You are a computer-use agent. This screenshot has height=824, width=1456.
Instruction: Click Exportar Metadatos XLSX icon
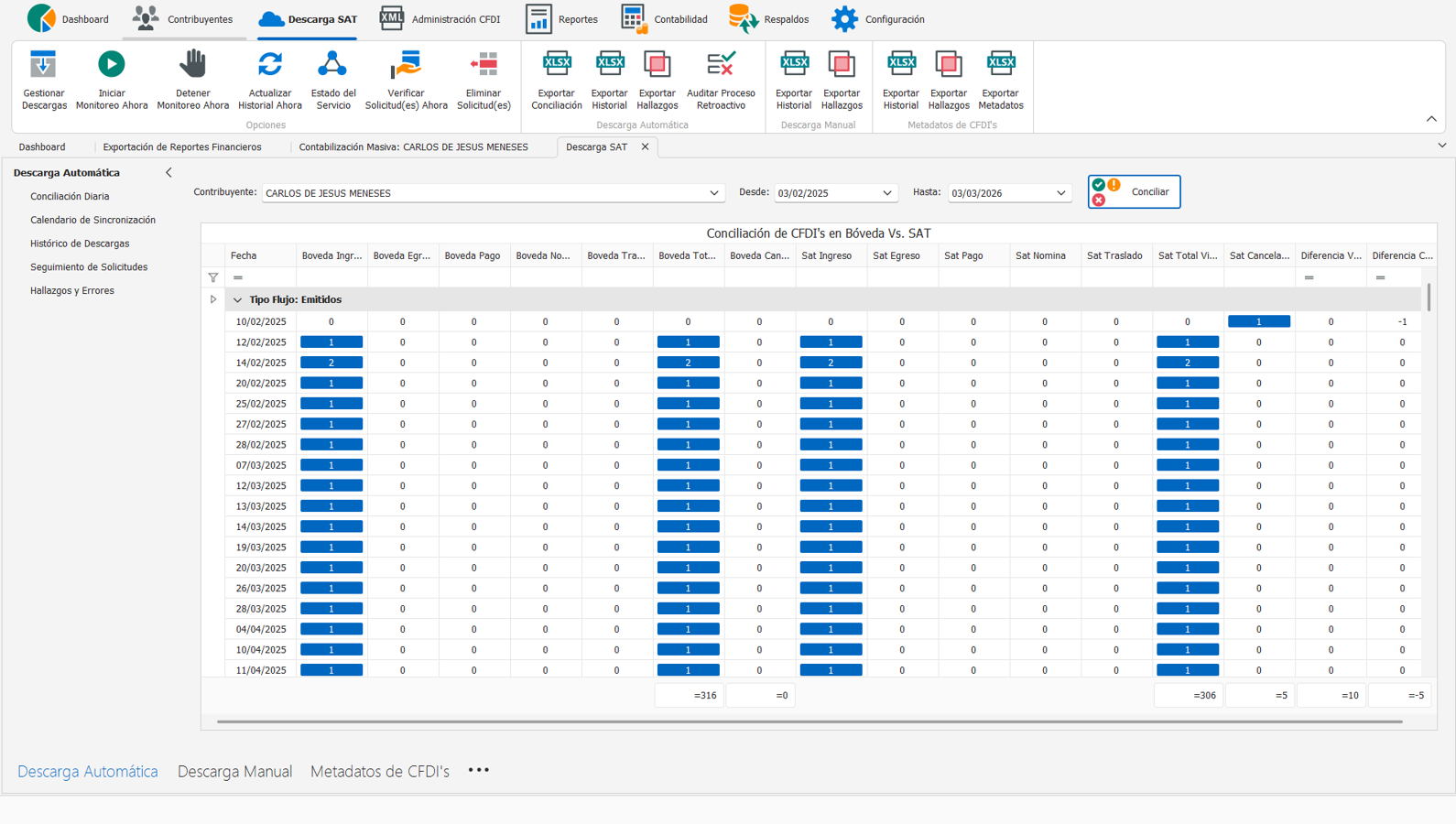pyautogui.click(x=1000, y=65)
